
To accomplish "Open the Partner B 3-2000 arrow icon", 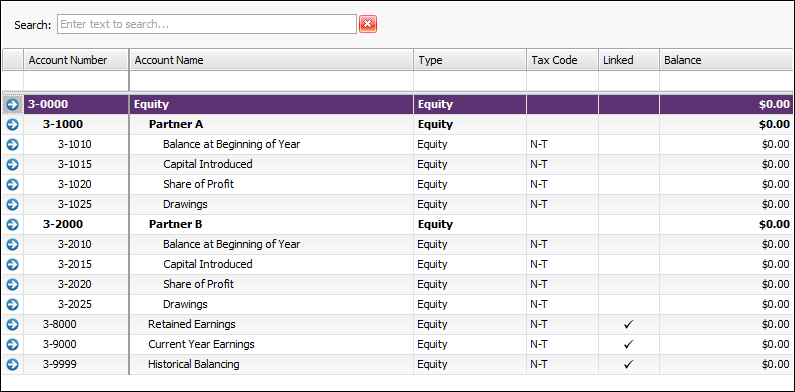I will click(13, 224).
